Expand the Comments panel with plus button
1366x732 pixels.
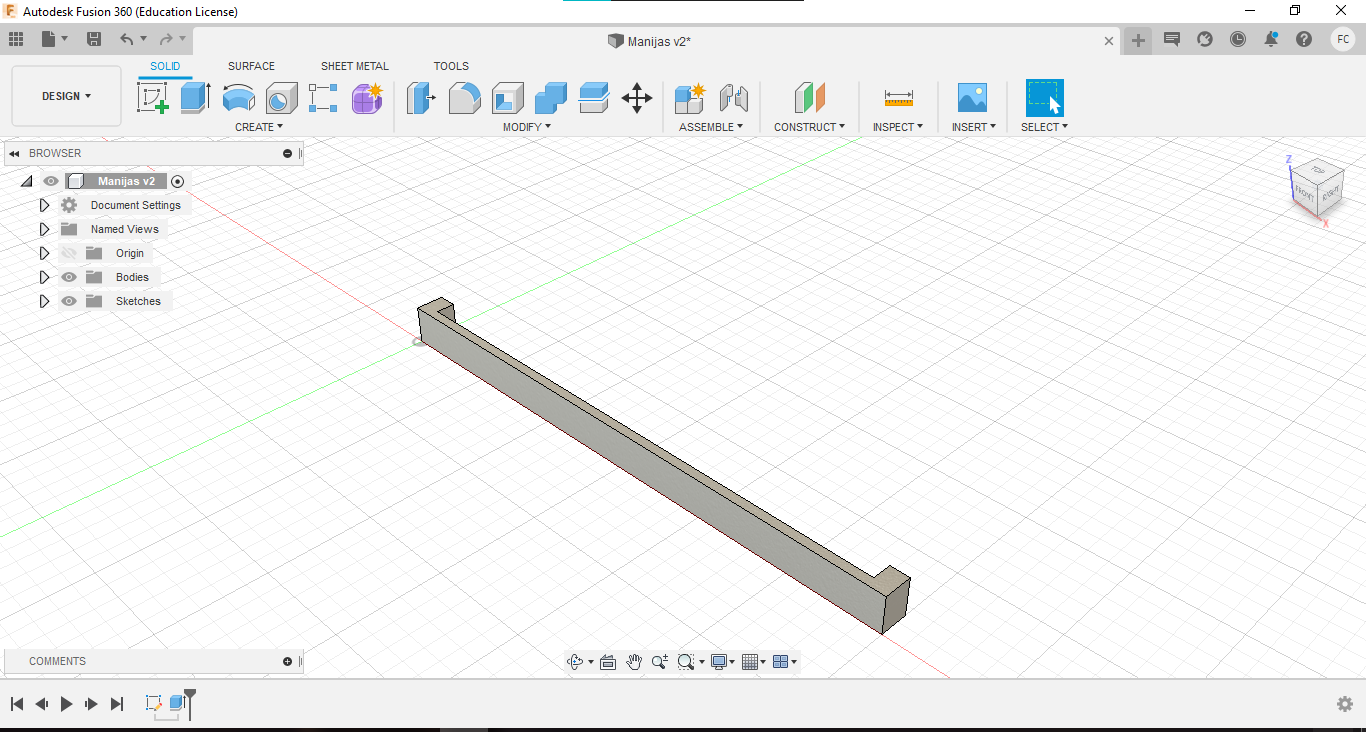click(x=288, y=661)
